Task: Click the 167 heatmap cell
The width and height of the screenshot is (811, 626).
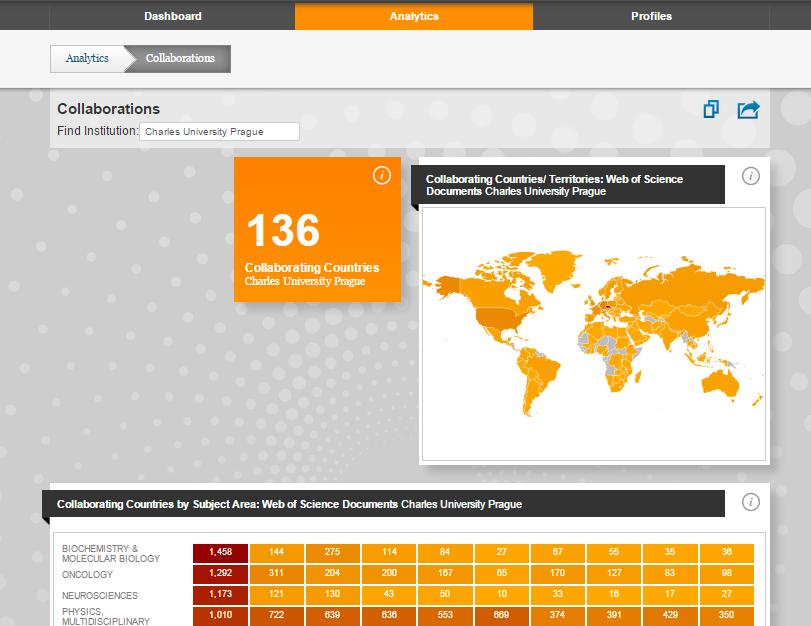Action: [x=445, y=573]
